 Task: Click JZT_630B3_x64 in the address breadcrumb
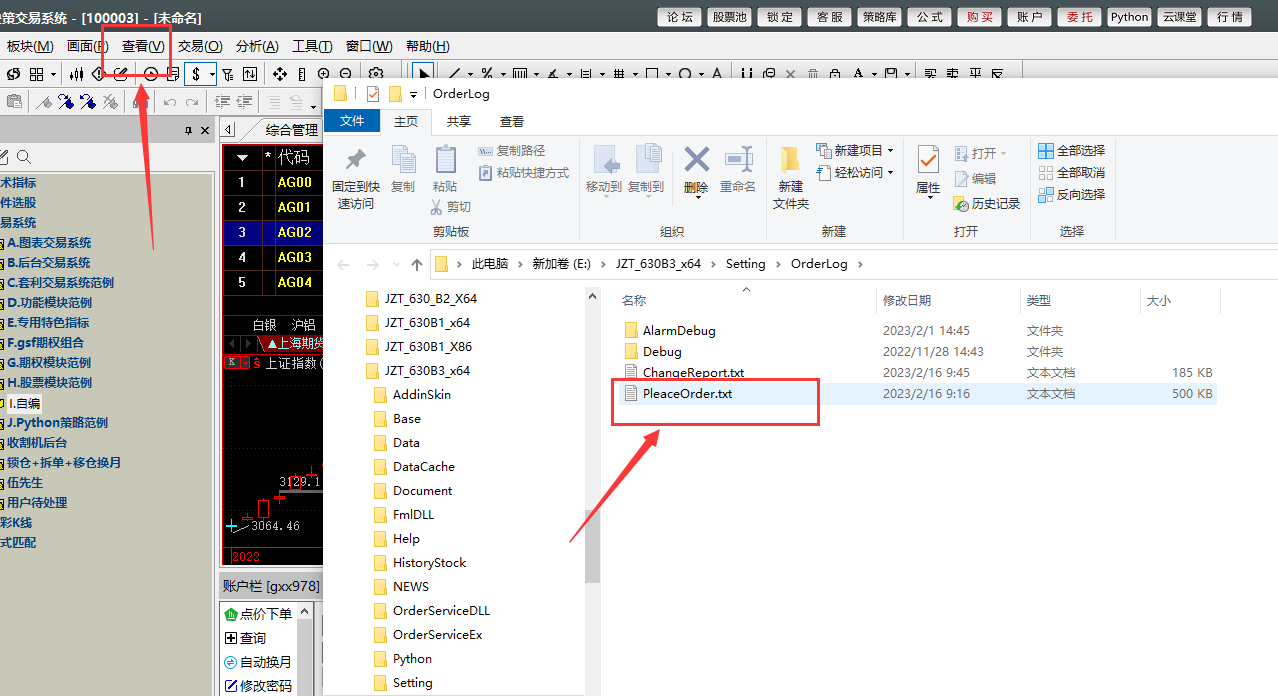[658, 264]
